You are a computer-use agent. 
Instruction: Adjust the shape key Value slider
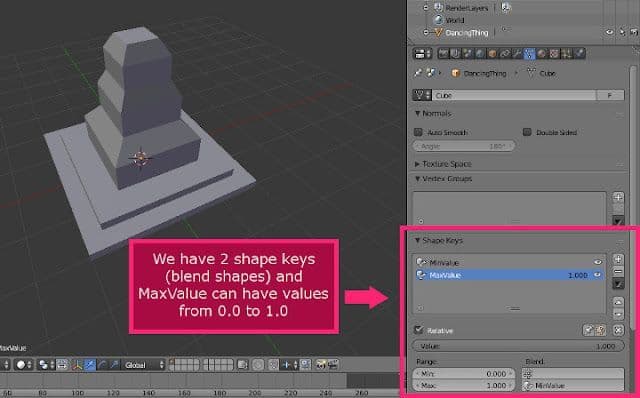pos(518,346)
